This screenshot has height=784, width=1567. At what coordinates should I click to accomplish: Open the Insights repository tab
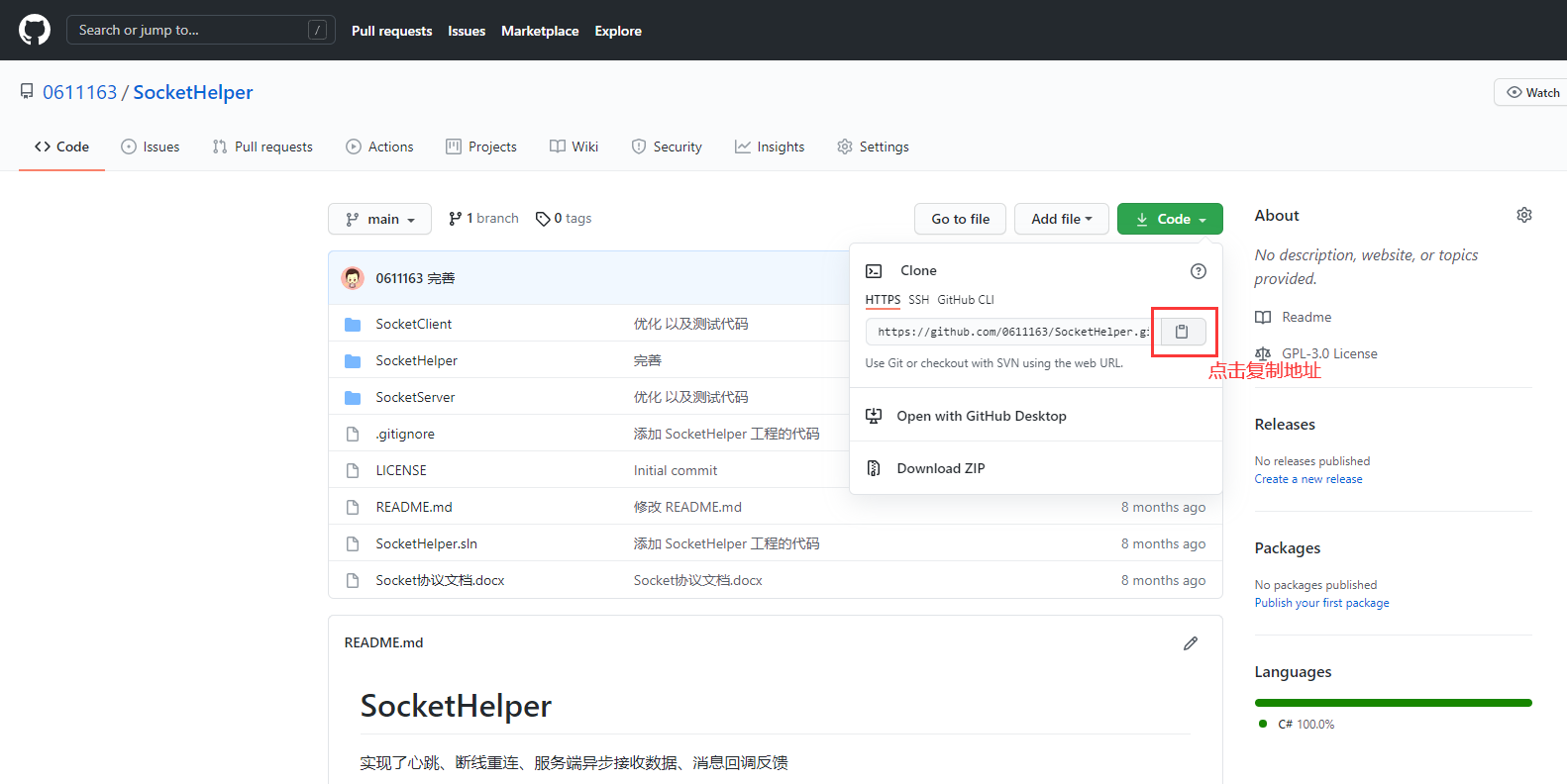(x=770, y=147)
